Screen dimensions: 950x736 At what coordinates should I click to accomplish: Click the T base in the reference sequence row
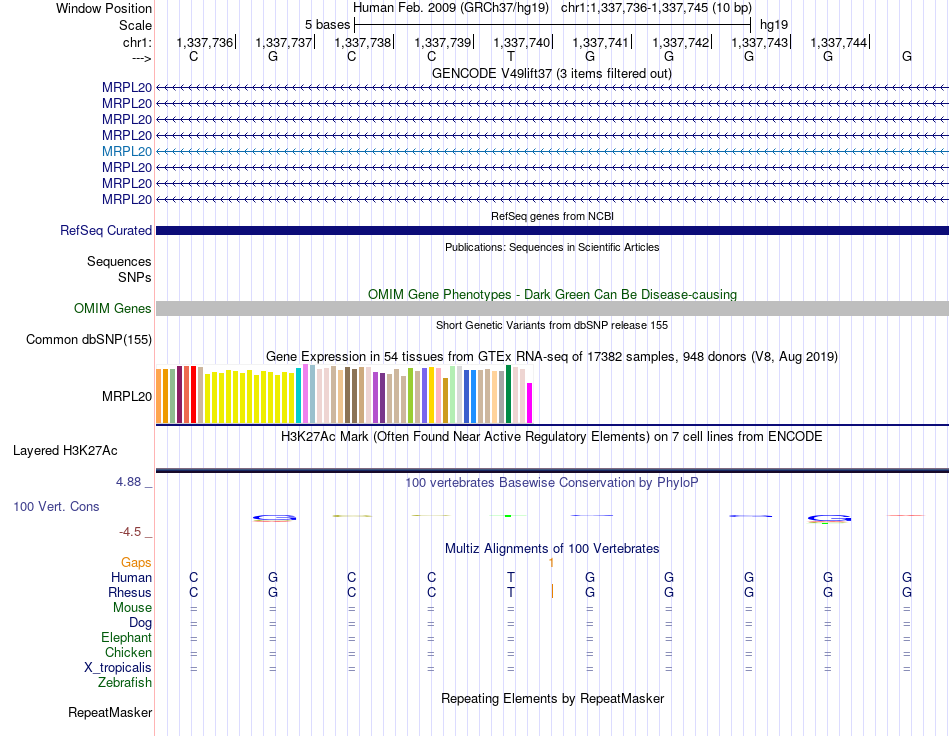click(511, 56)
